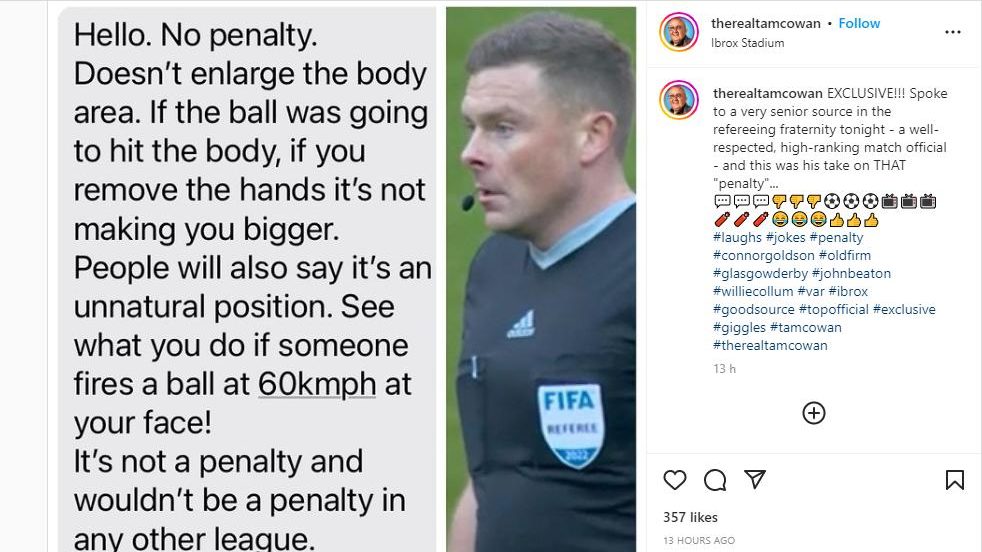This screenshot has width=982, height=552.
Task: Load more comments plus circle icon
Action: (x=814, y=413)
